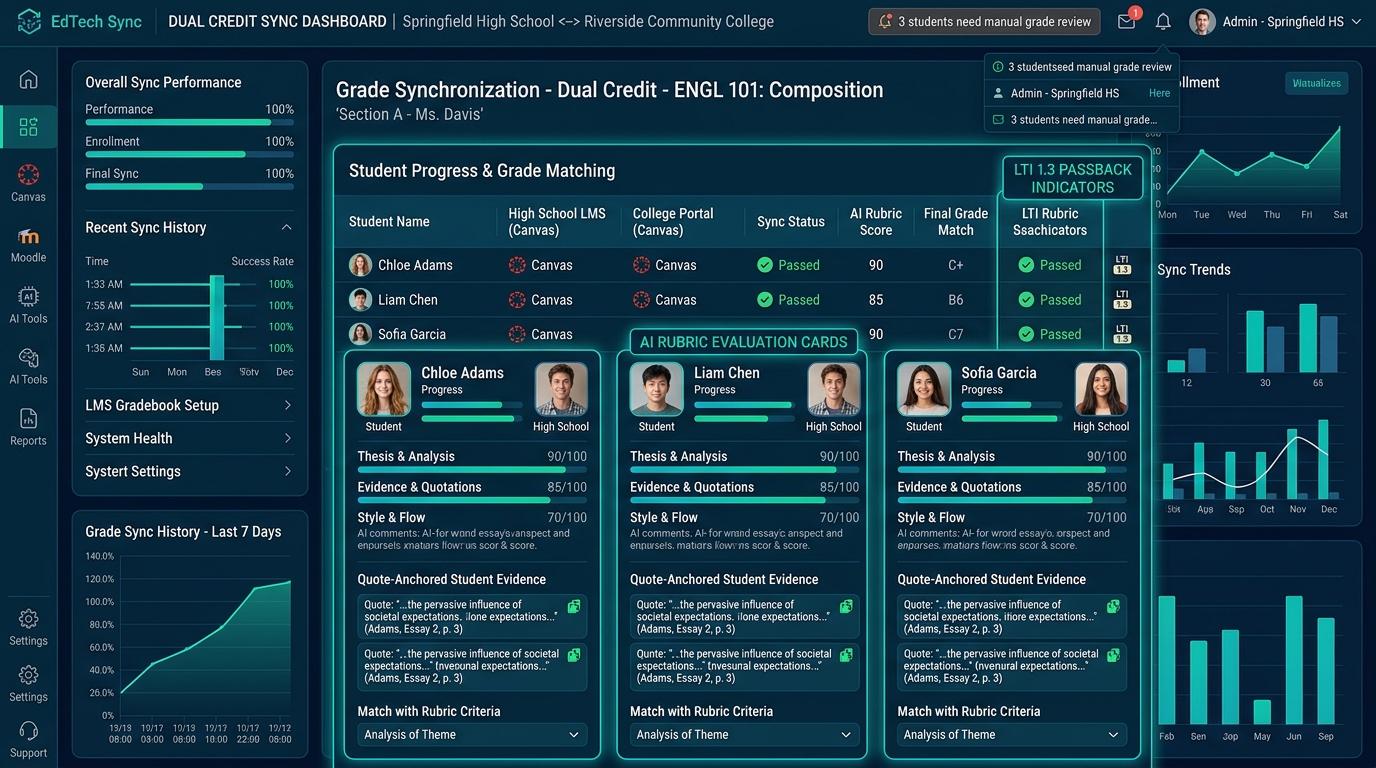Viewport: 1376px width, 768px height.
Task: Open Reports from the sidebar
Action: tap(28, 427)
